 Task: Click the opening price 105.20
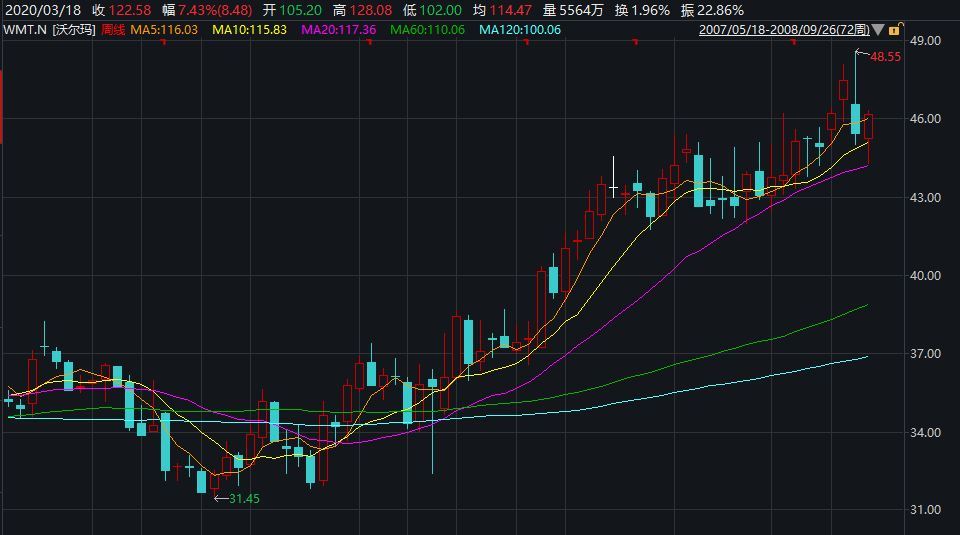pos(300,10)
